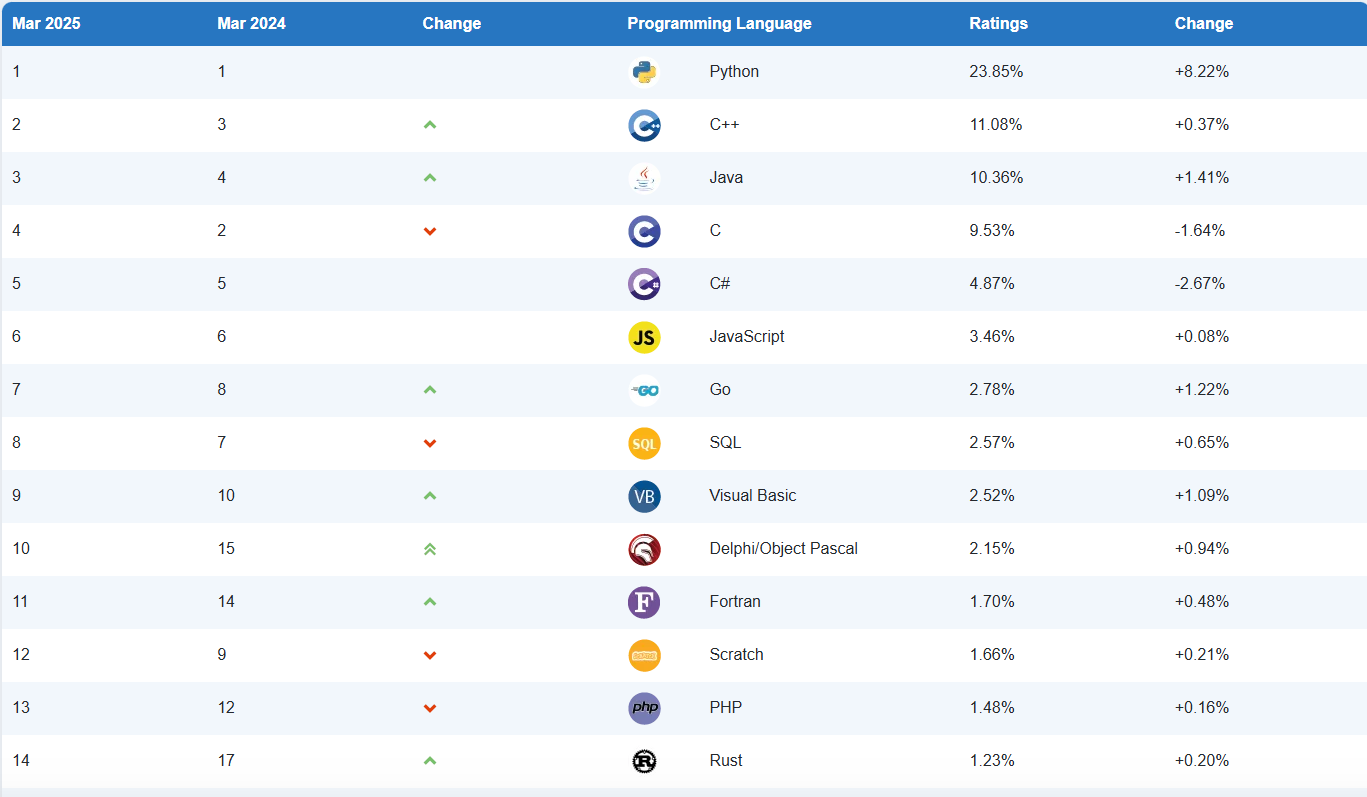Click the 2.57% rating for SQL
Image resolution: width=1367 pixels, height=797 pixels.
pos(992,443)
